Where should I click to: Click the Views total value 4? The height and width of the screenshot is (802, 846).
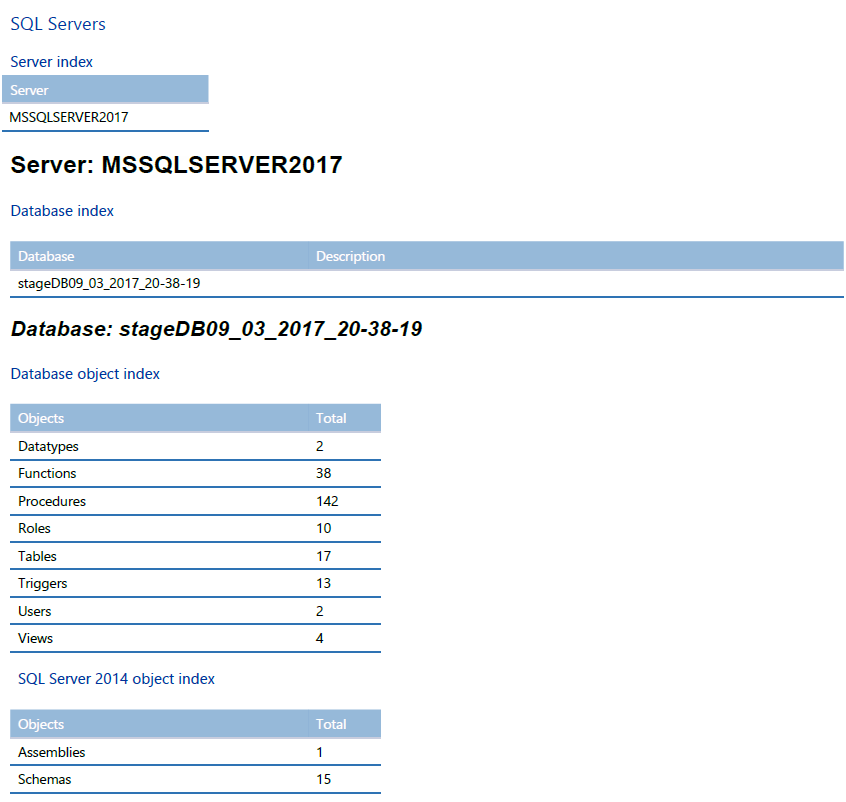319,638
